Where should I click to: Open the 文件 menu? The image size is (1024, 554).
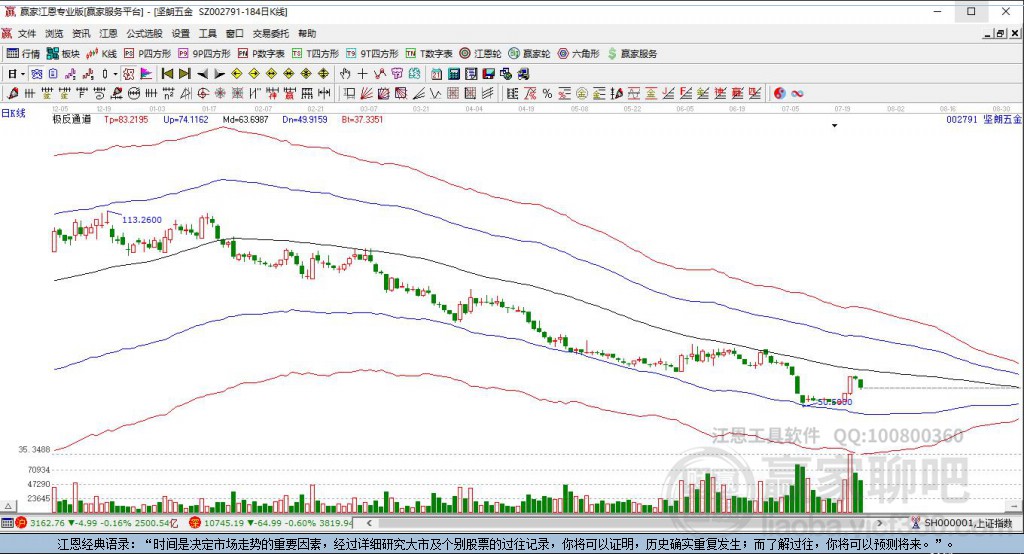pos(27,33)
